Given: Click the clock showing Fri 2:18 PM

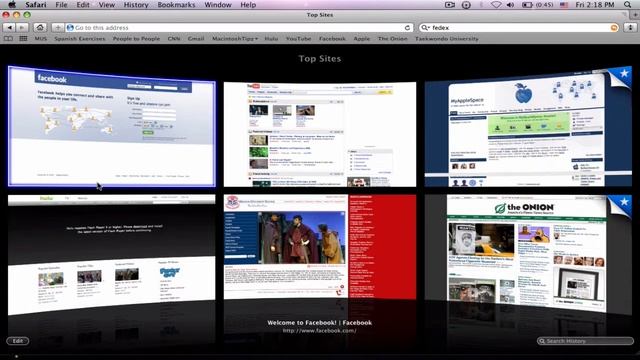Looking at the screenshot, I should tap(595, 5).
